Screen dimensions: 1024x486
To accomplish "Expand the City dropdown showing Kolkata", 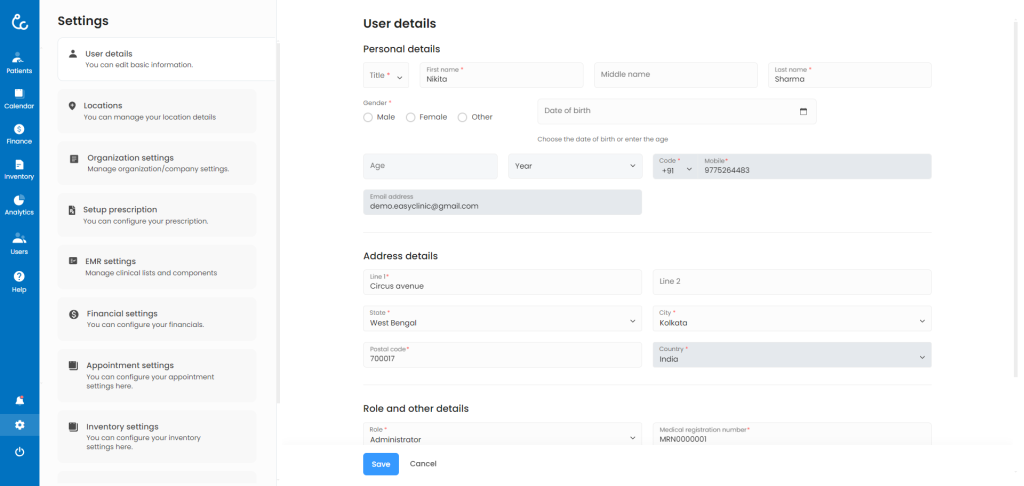I will [x=792, y=319].
